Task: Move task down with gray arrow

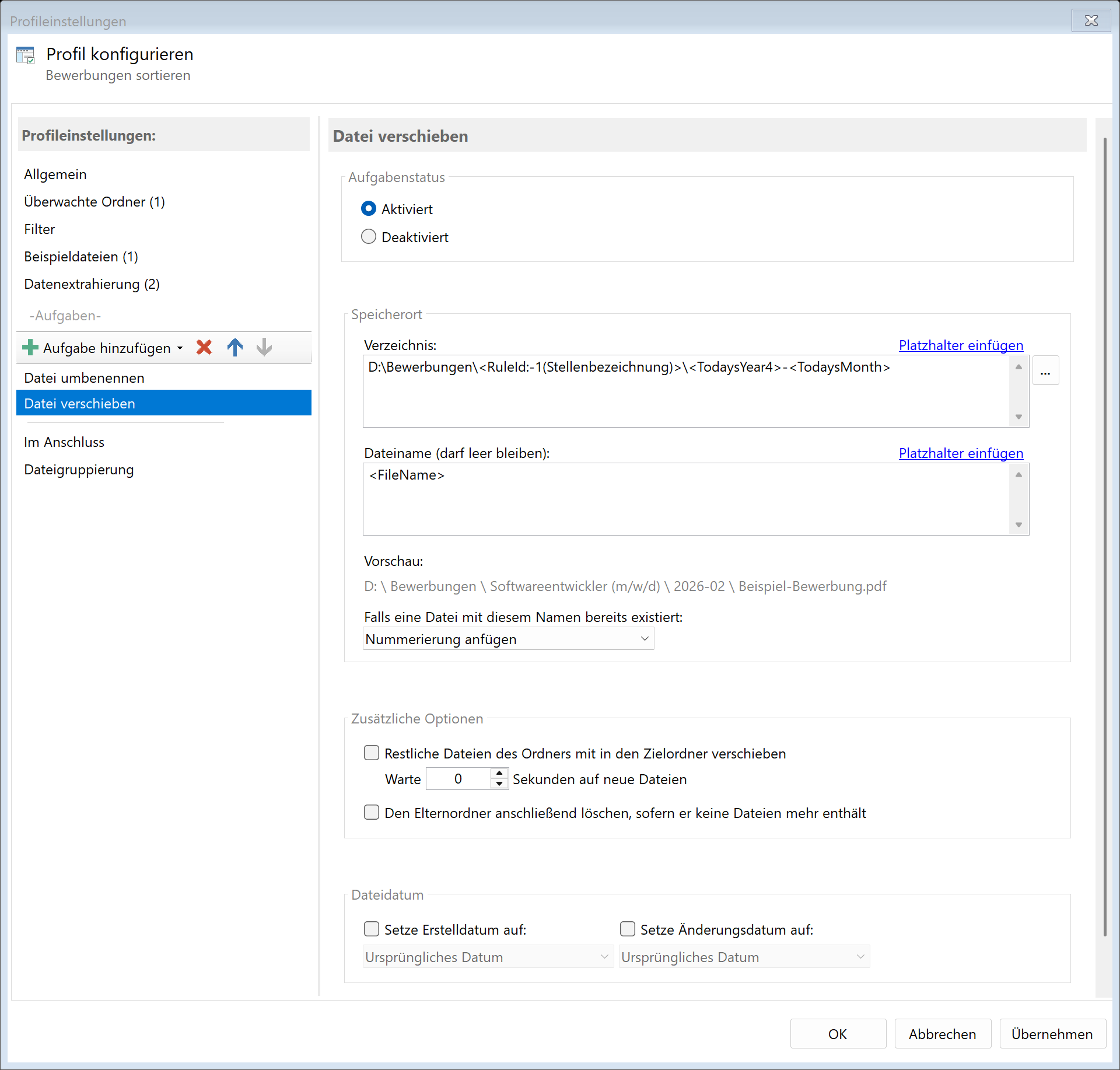Action: [264, 348]
